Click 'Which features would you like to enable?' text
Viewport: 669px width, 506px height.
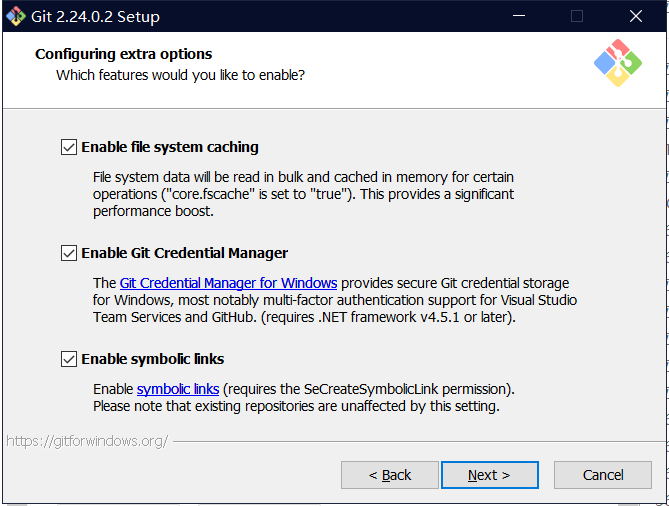180,75
